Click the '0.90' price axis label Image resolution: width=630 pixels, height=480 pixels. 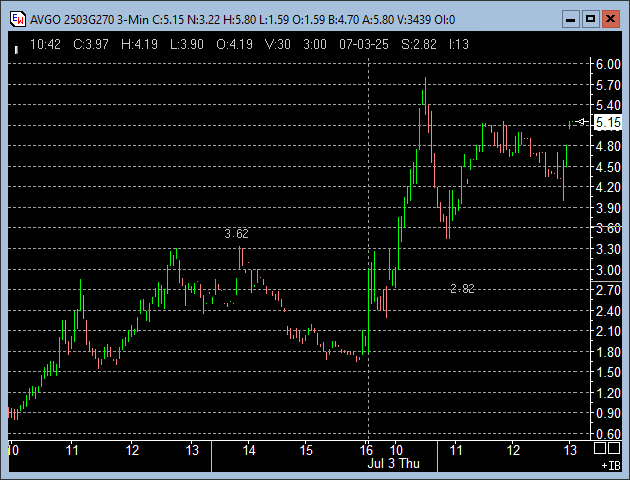(x=608, y=413)
